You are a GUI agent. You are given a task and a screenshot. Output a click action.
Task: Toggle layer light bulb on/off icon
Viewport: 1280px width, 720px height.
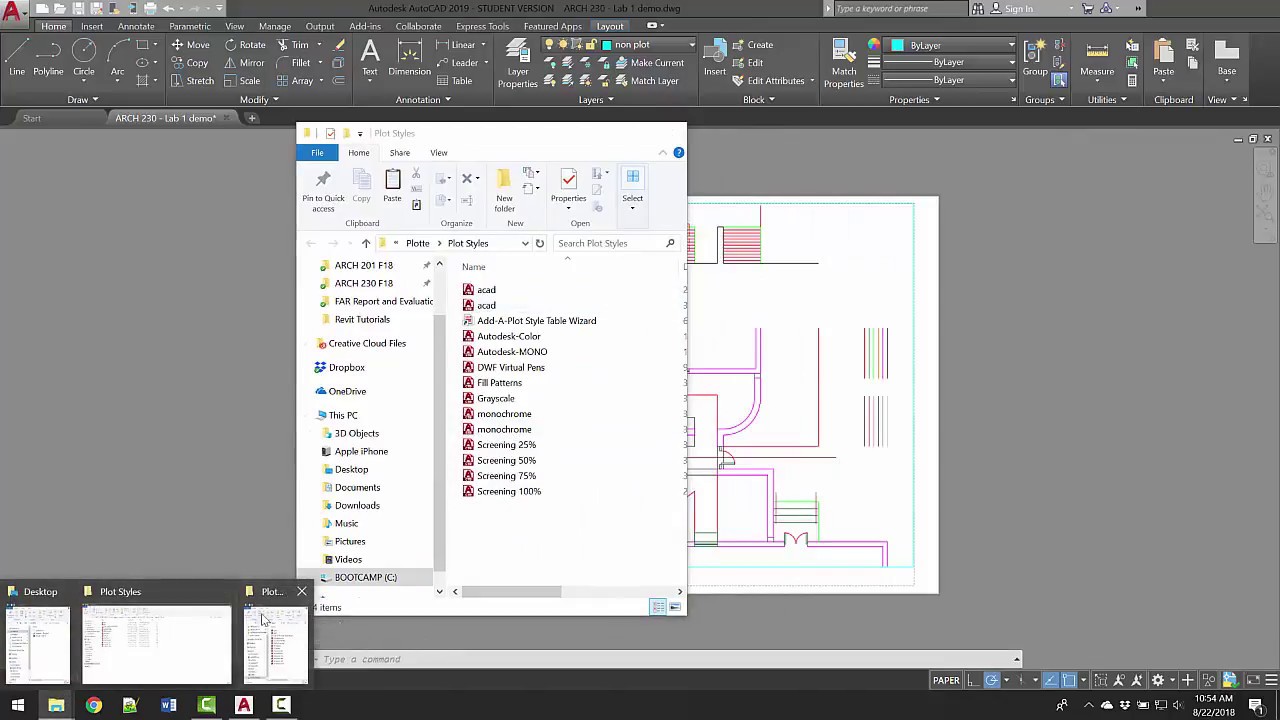[x=549, y=45]
